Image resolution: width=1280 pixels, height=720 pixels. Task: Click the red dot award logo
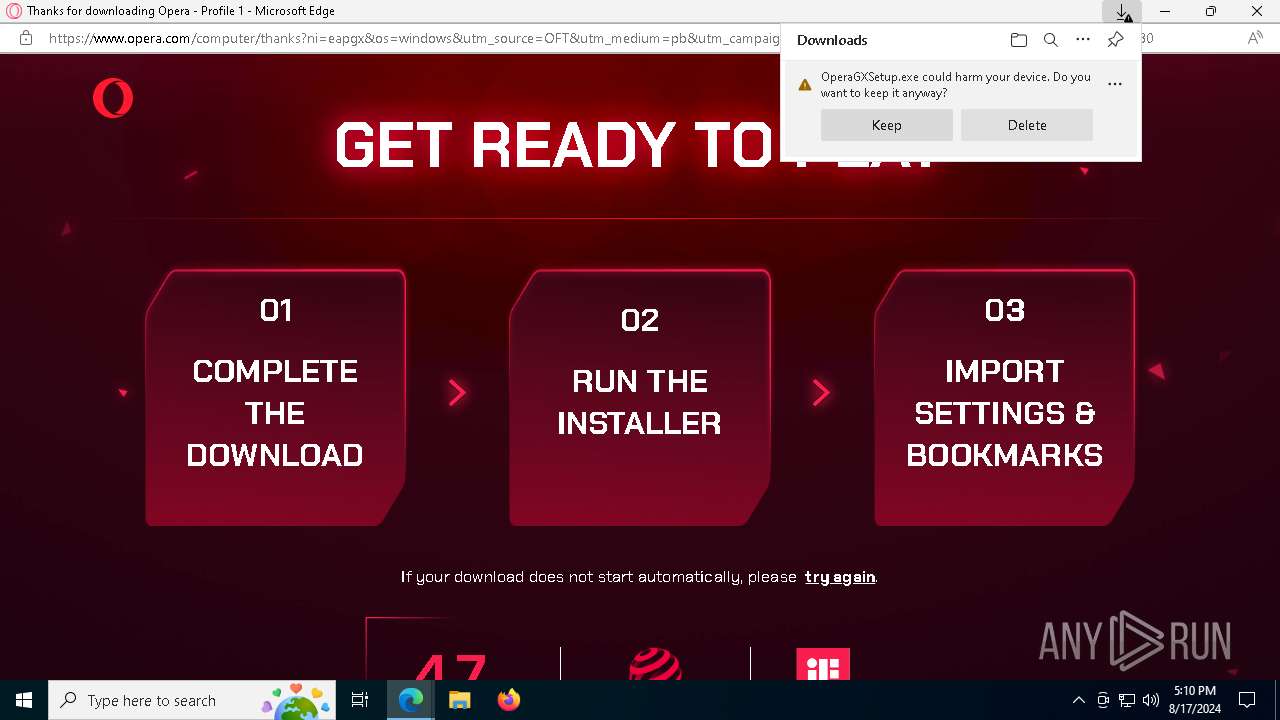click(x=656, y=665)
